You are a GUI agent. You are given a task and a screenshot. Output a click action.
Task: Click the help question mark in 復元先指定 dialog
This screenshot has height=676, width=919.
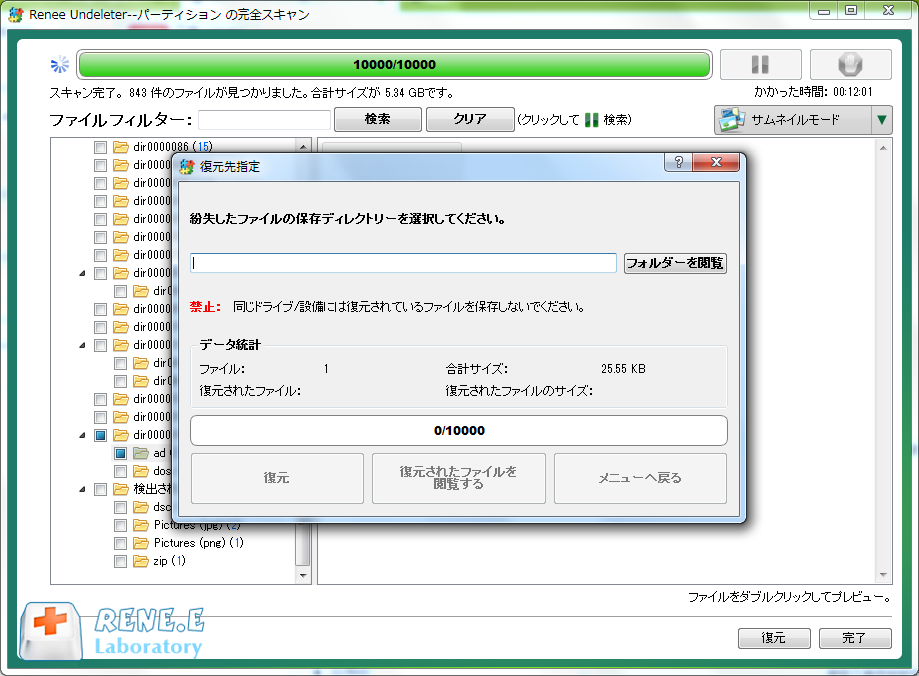tap(679, 162)
